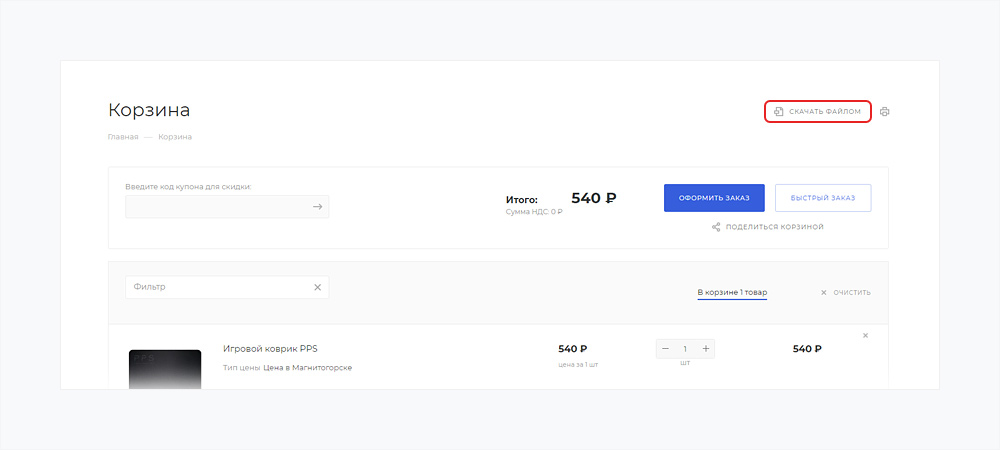
Task: Click the game mat product thumbnail
Action: pyautogui.click(x=165, y=368)
